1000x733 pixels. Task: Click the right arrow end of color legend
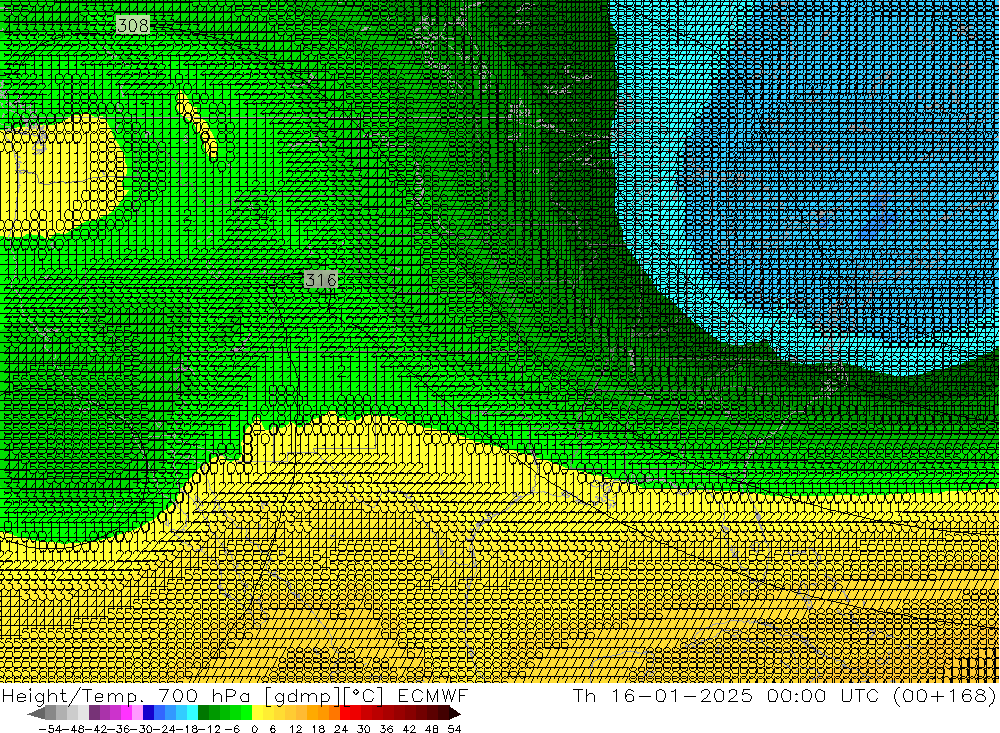455,714
